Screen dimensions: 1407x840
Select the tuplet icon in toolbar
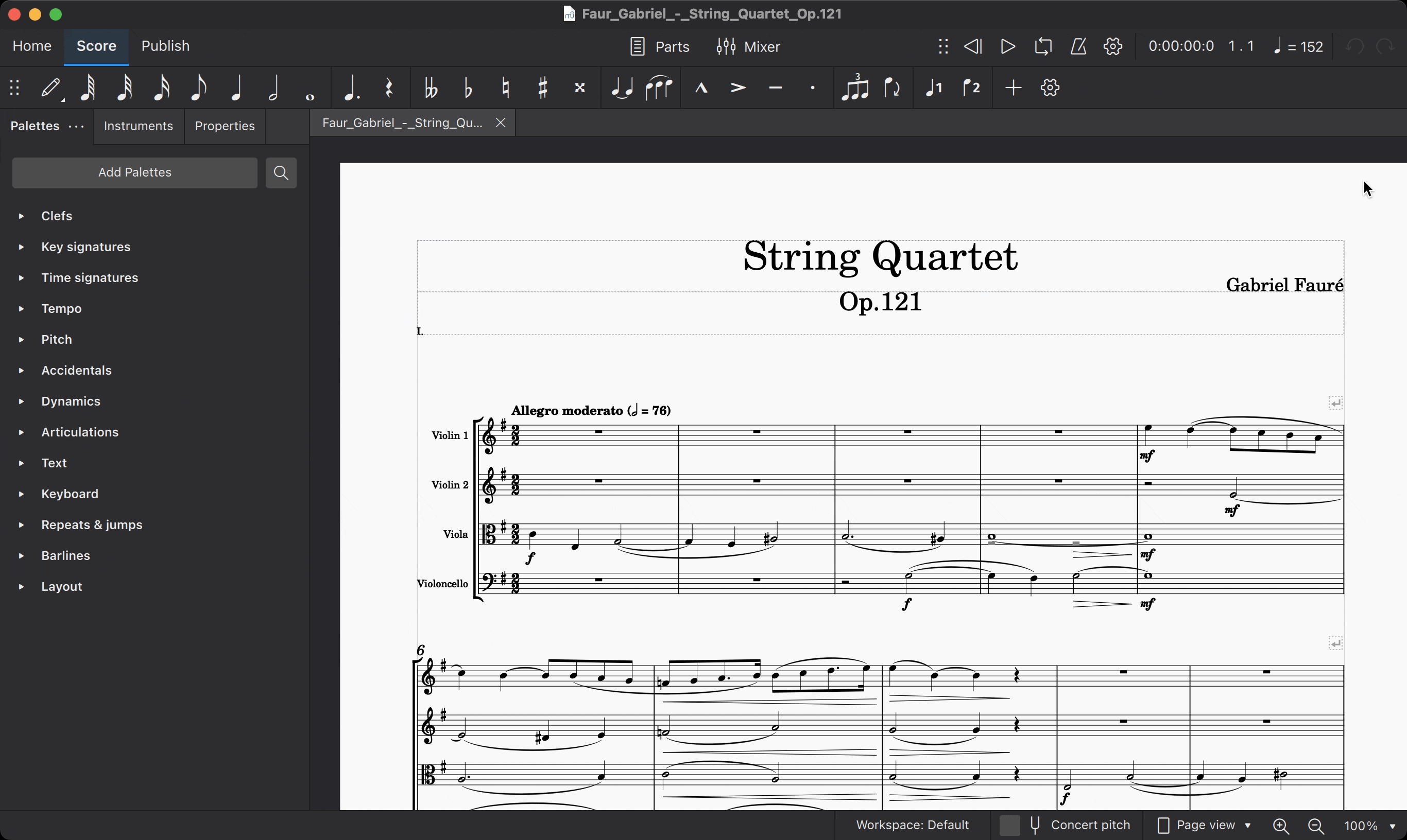[x=855, y=88]
